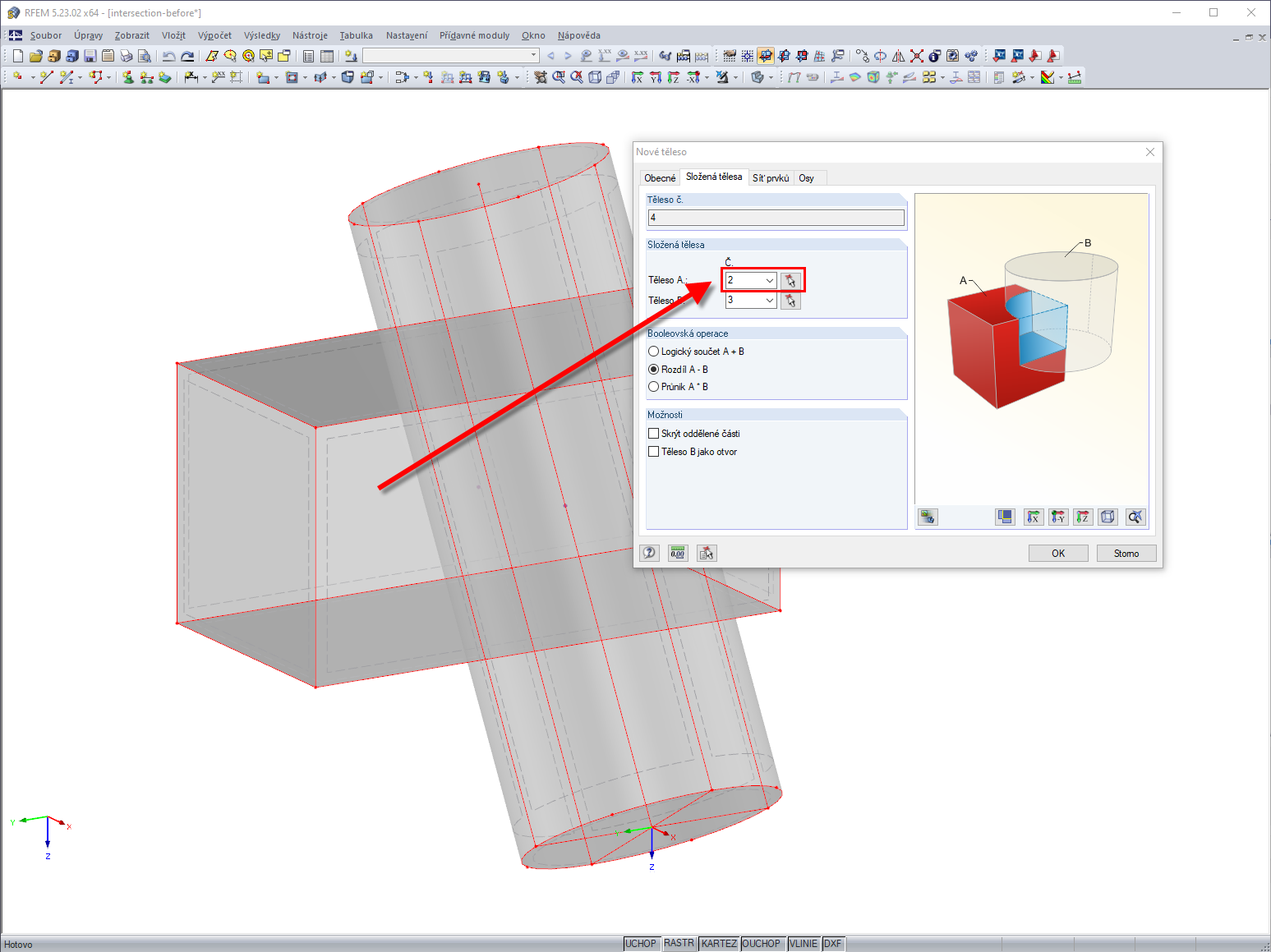Image resolution: width=1271 pixels, height=952 pixels.
Task: Switch to the Obecné tab
Action: 660,178
